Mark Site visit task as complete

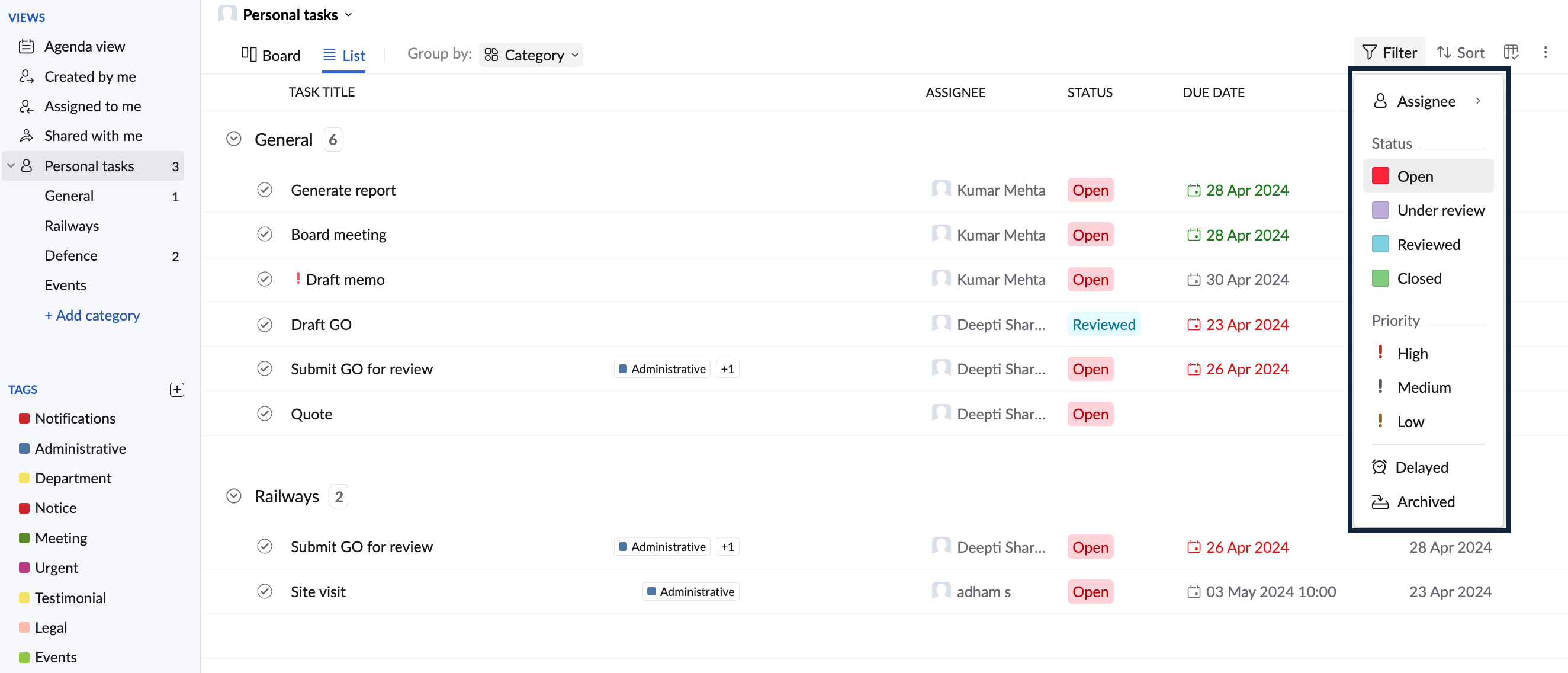264,591
